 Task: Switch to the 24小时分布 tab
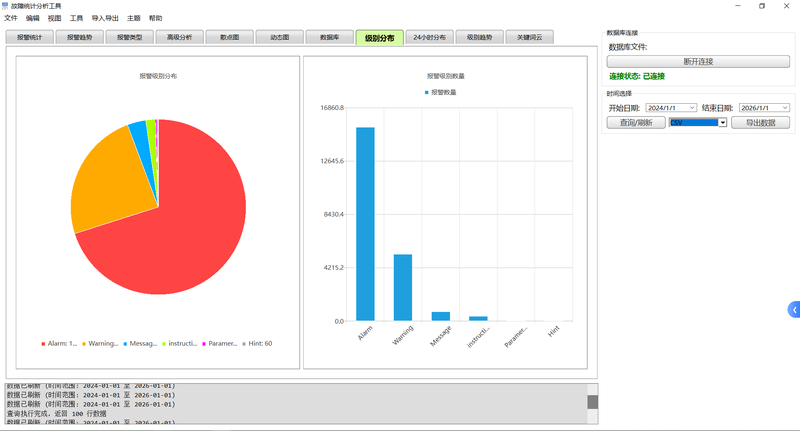pyautogui.click(x=430, y=37)
